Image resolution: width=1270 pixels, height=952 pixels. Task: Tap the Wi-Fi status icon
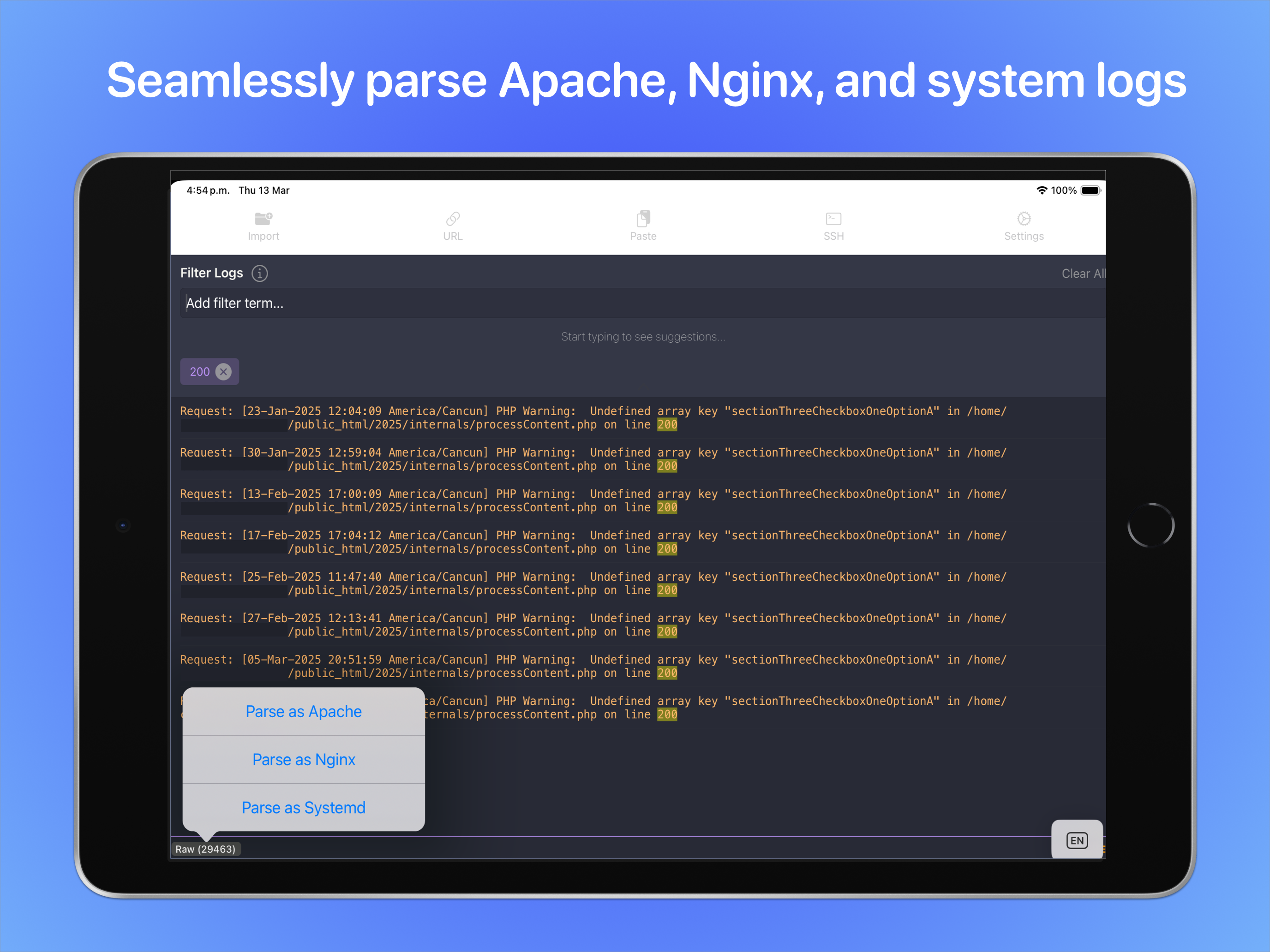[1042, 190]
